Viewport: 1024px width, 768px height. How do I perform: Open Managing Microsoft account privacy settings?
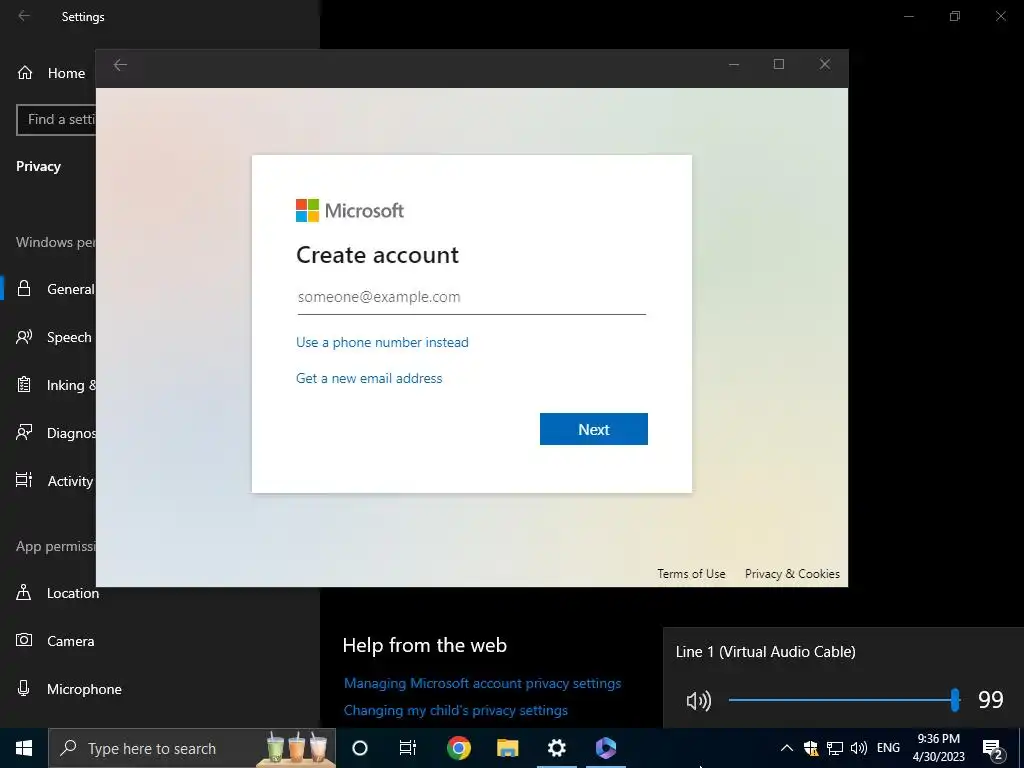coord(482,683)
